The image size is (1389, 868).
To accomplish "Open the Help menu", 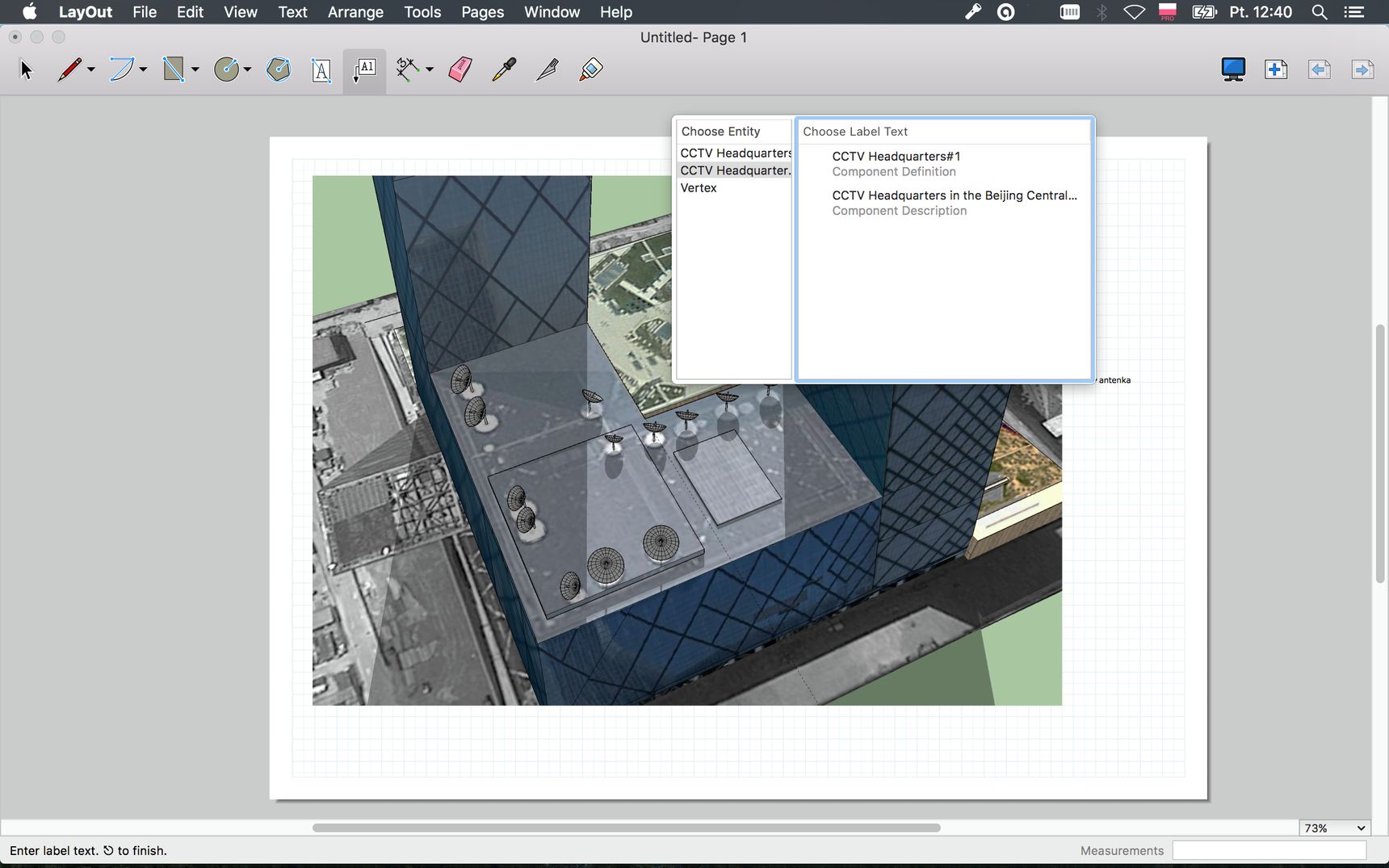I will [x=616, y=12].
